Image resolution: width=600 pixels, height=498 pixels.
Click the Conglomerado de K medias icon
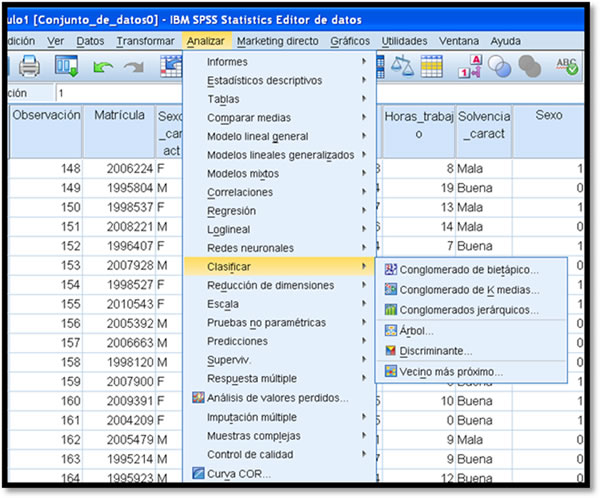pos(391,289)
